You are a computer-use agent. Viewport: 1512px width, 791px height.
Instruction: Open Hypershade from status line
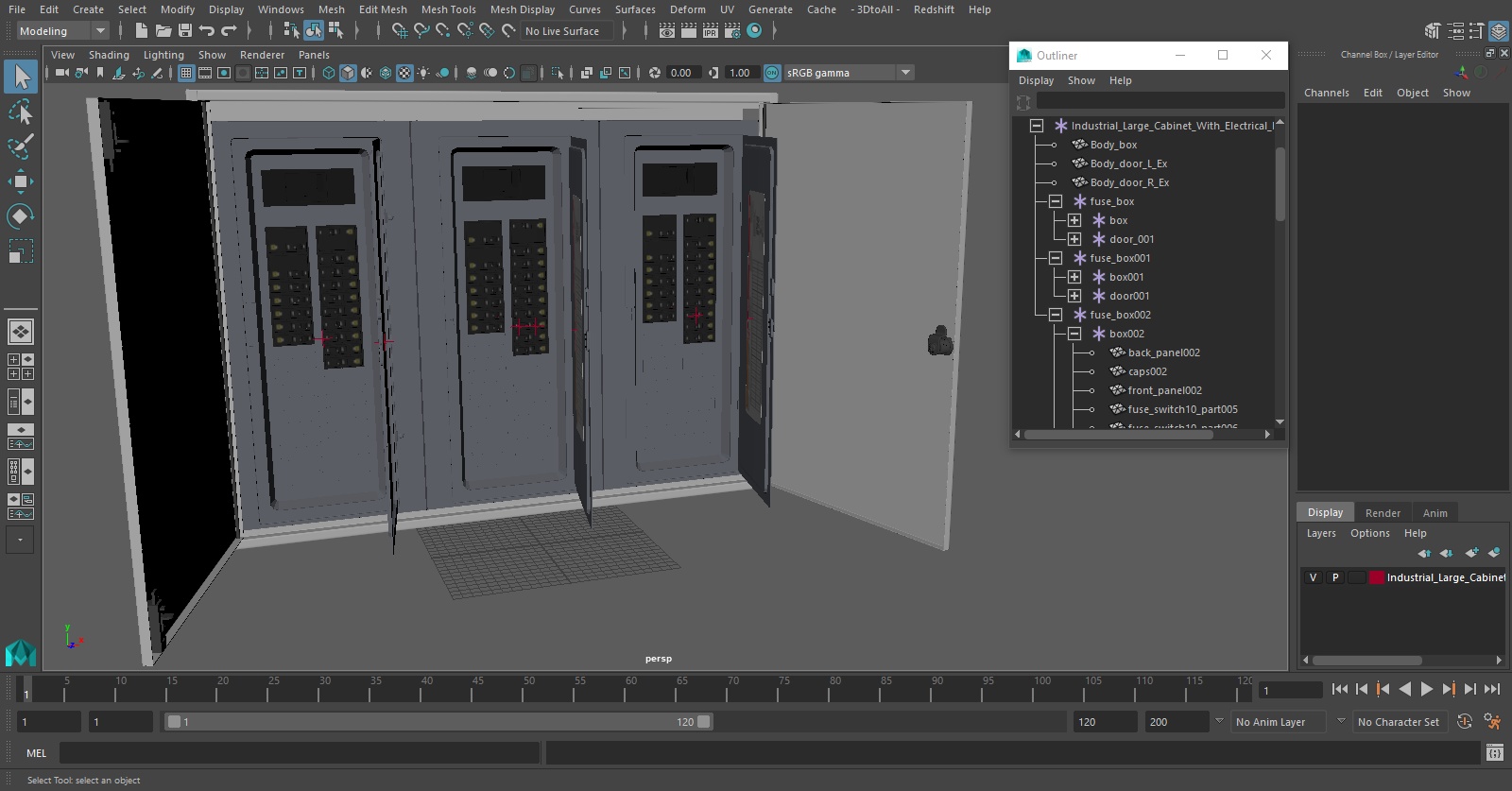(x=754, y=31)
